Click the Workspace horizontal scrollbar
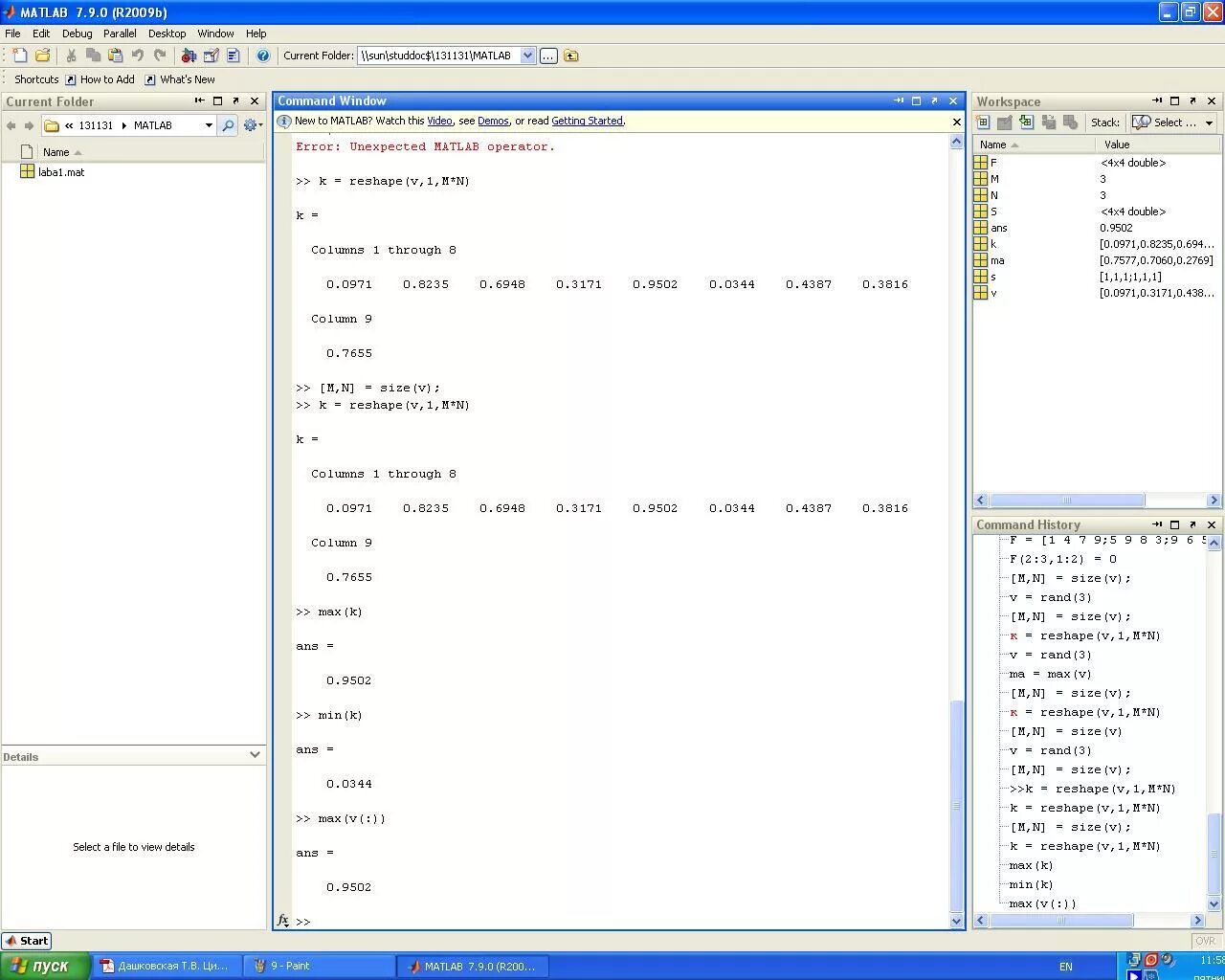1225x980 pixels. (x=1067, y=500)
